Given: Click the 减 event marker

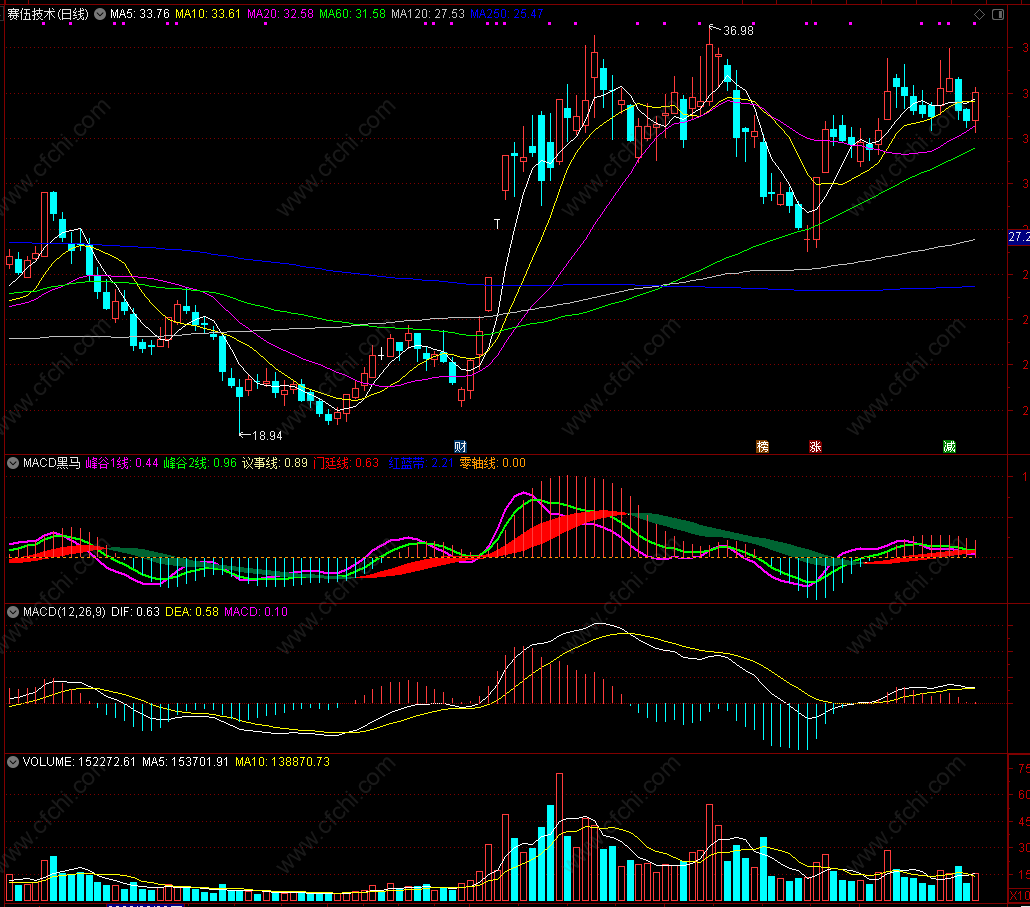Looking at the screenshot, I should click(x=949, y=447).
